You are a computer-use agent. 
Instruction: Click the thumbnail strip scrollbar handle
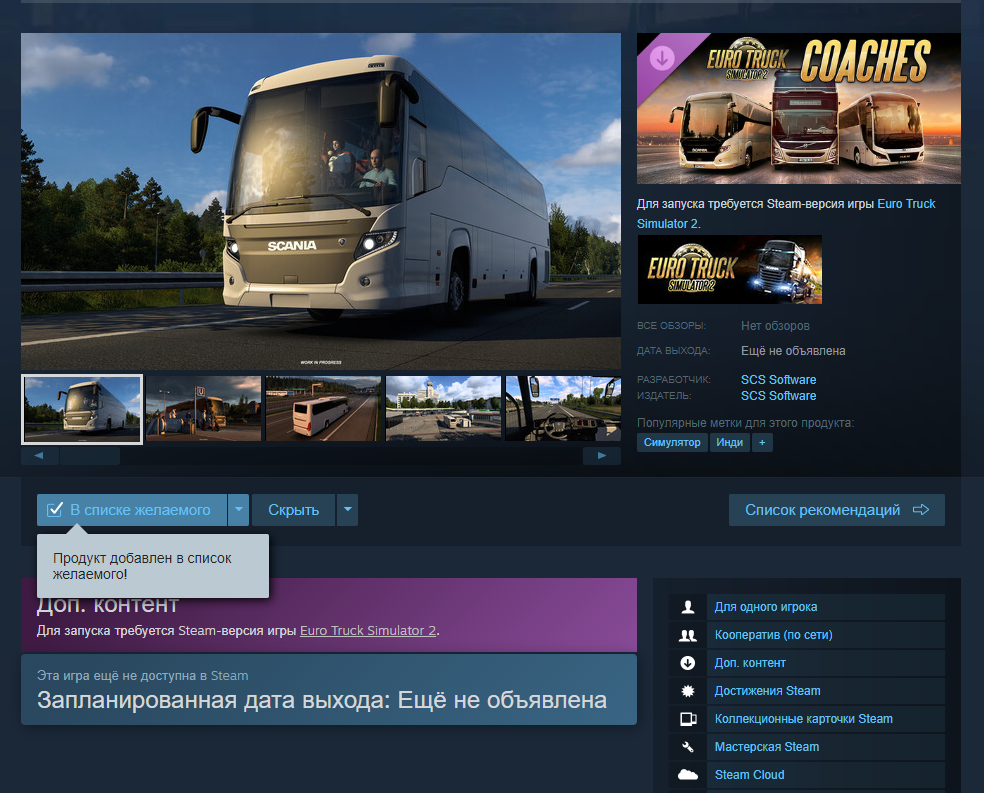90,455
